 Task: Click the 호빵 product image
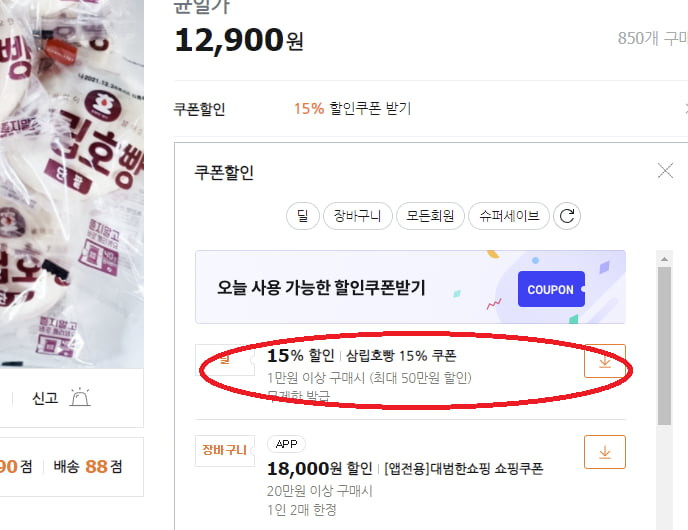(72, 184)
